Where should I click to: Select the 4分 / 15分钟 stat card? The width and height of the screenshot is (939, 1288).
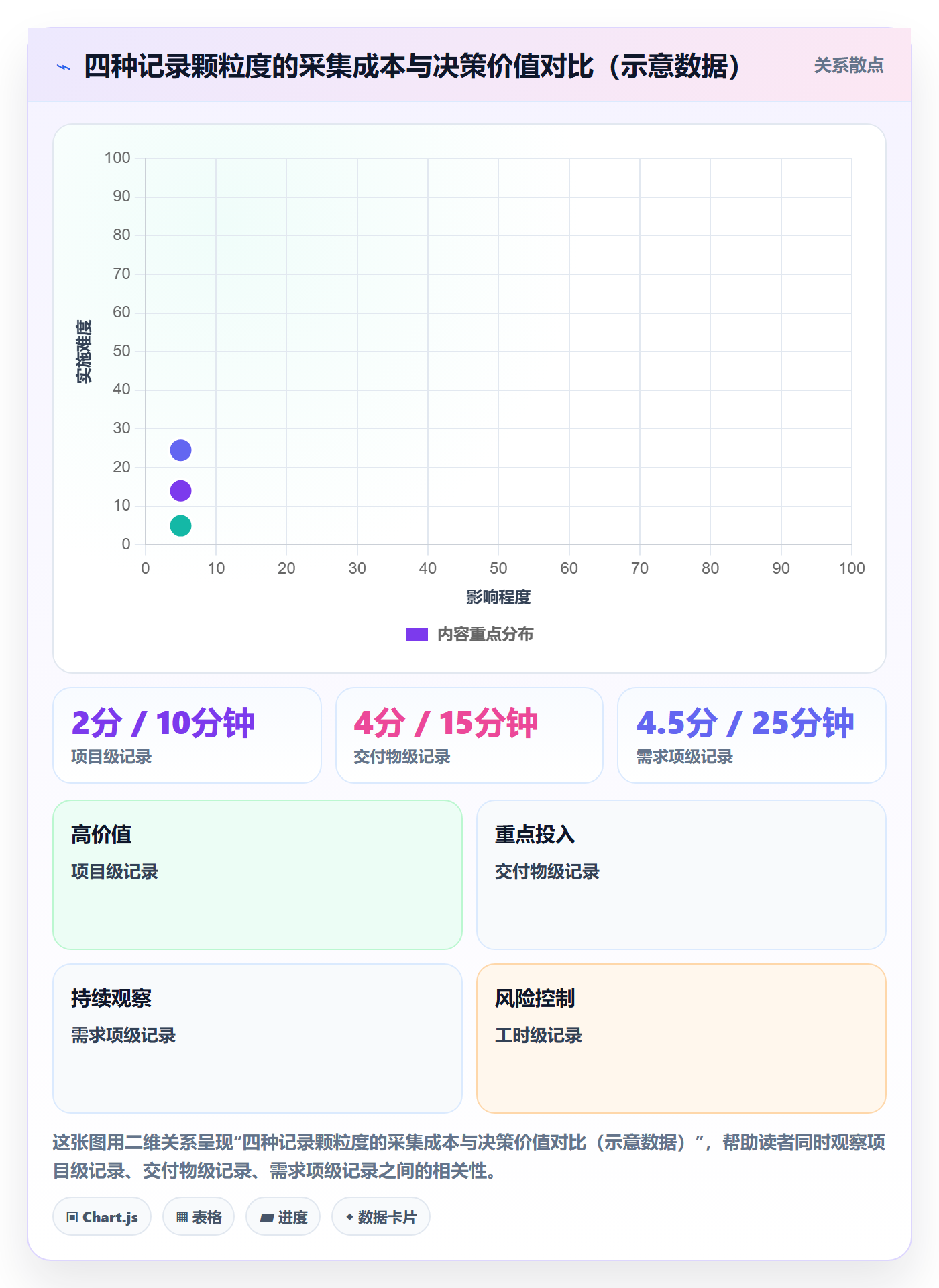point(469,735)
